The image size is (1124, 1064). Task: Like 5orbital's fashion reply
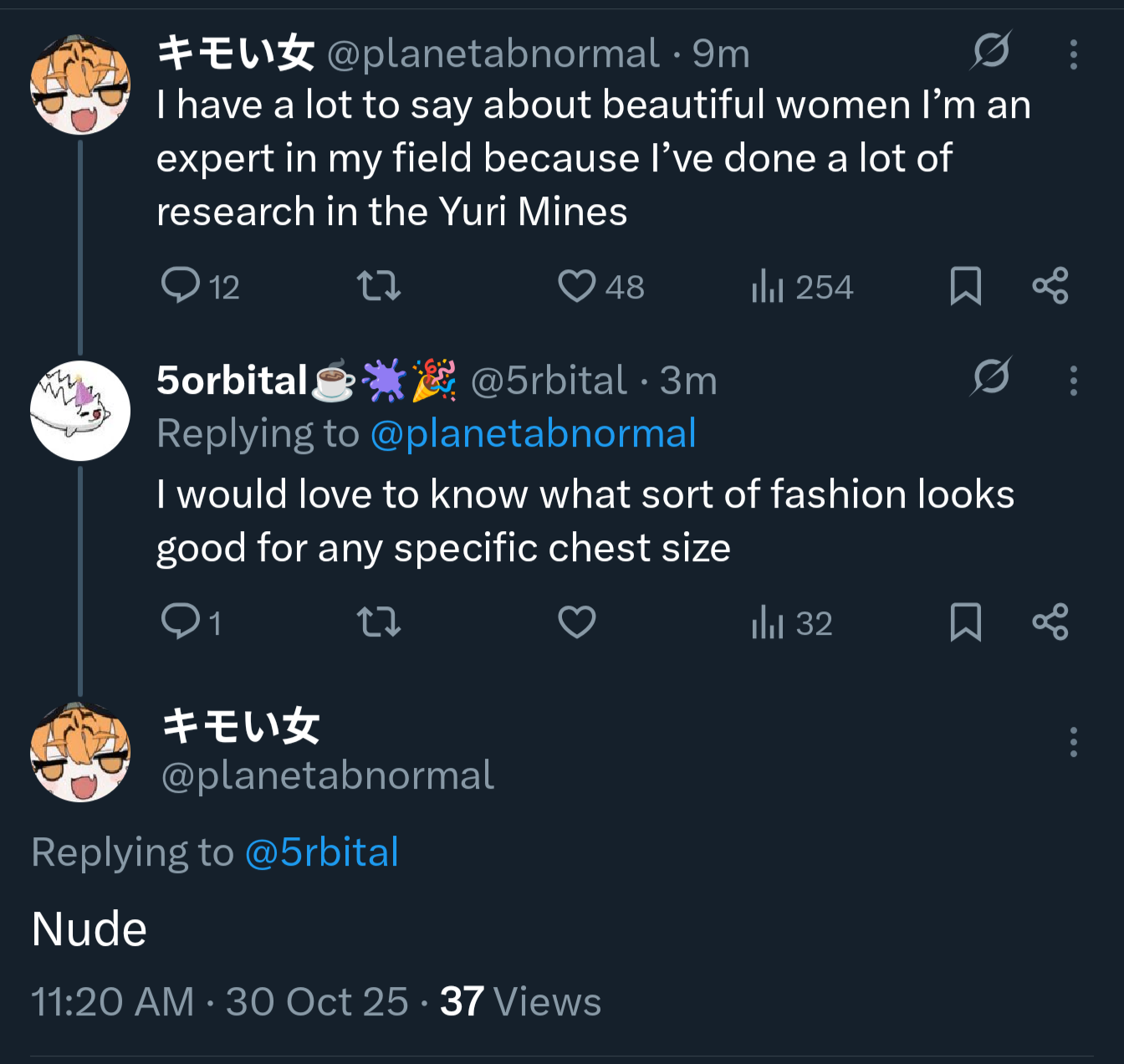click(577, 622)
